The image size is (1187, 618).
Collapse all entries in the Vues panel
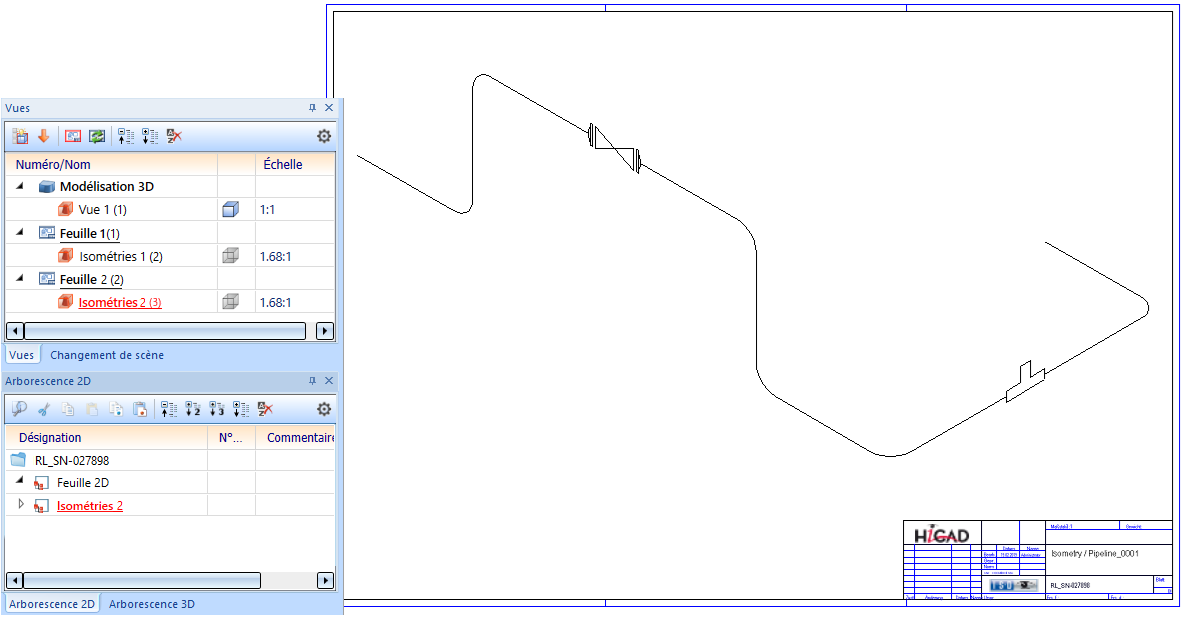126,136
